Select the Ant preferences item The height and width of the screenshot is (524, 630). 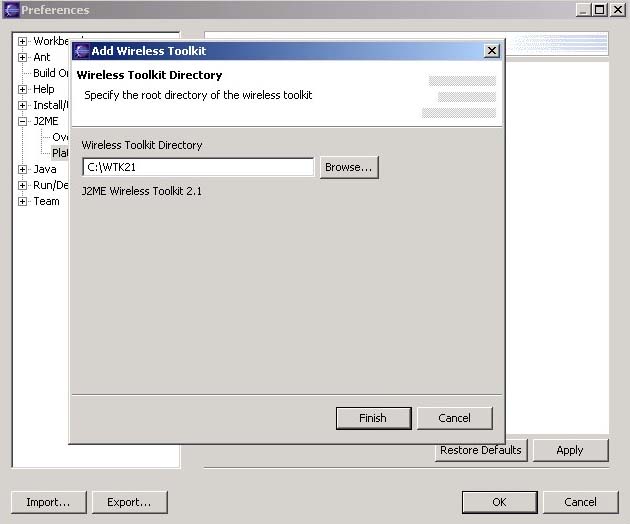[x=42, y=57]
